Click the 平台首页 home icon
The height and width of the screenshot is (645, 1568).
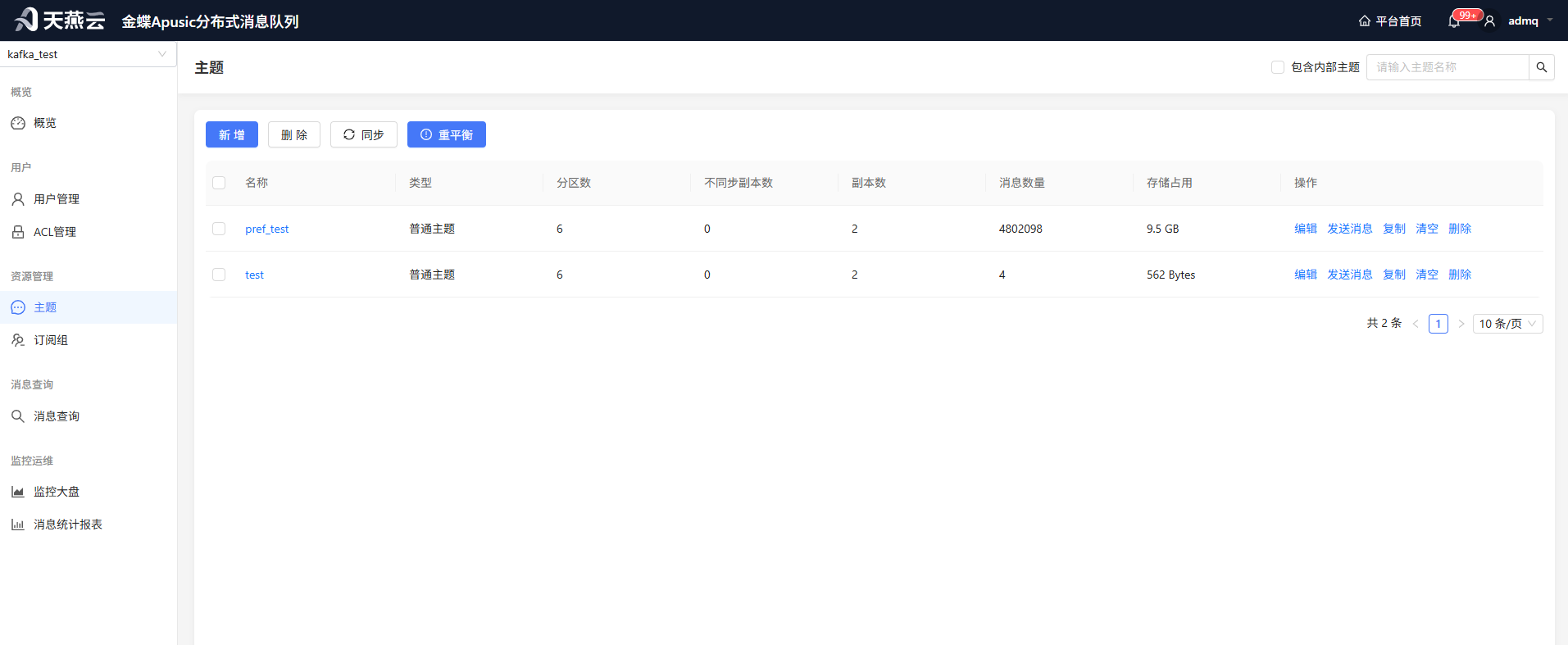click(x=1365, y=21)
